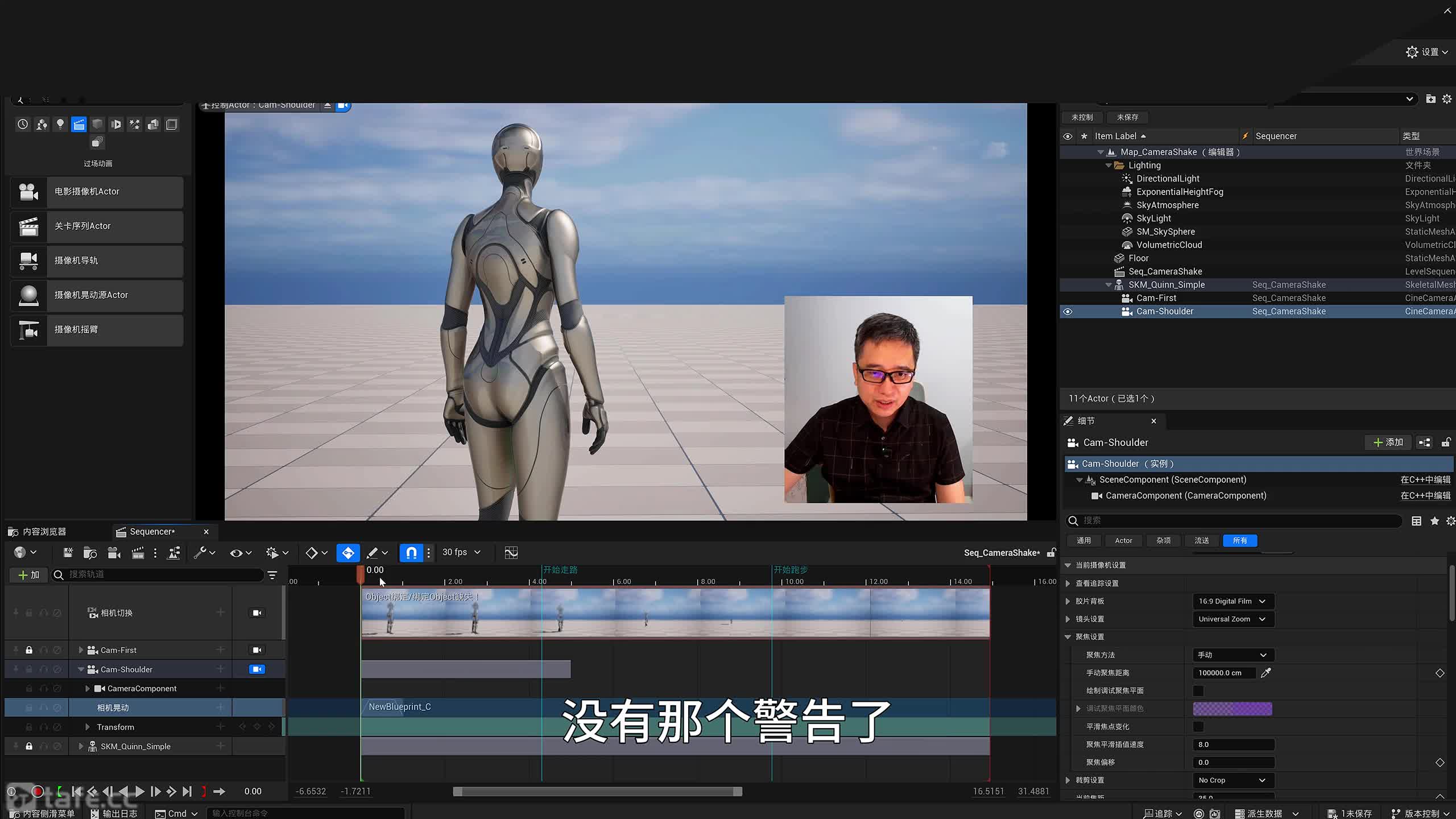The width and height of the screenshot is (1456, 819).
Task: Enable the draw debug focus plane checkbox
Action: click(1198, 690)
